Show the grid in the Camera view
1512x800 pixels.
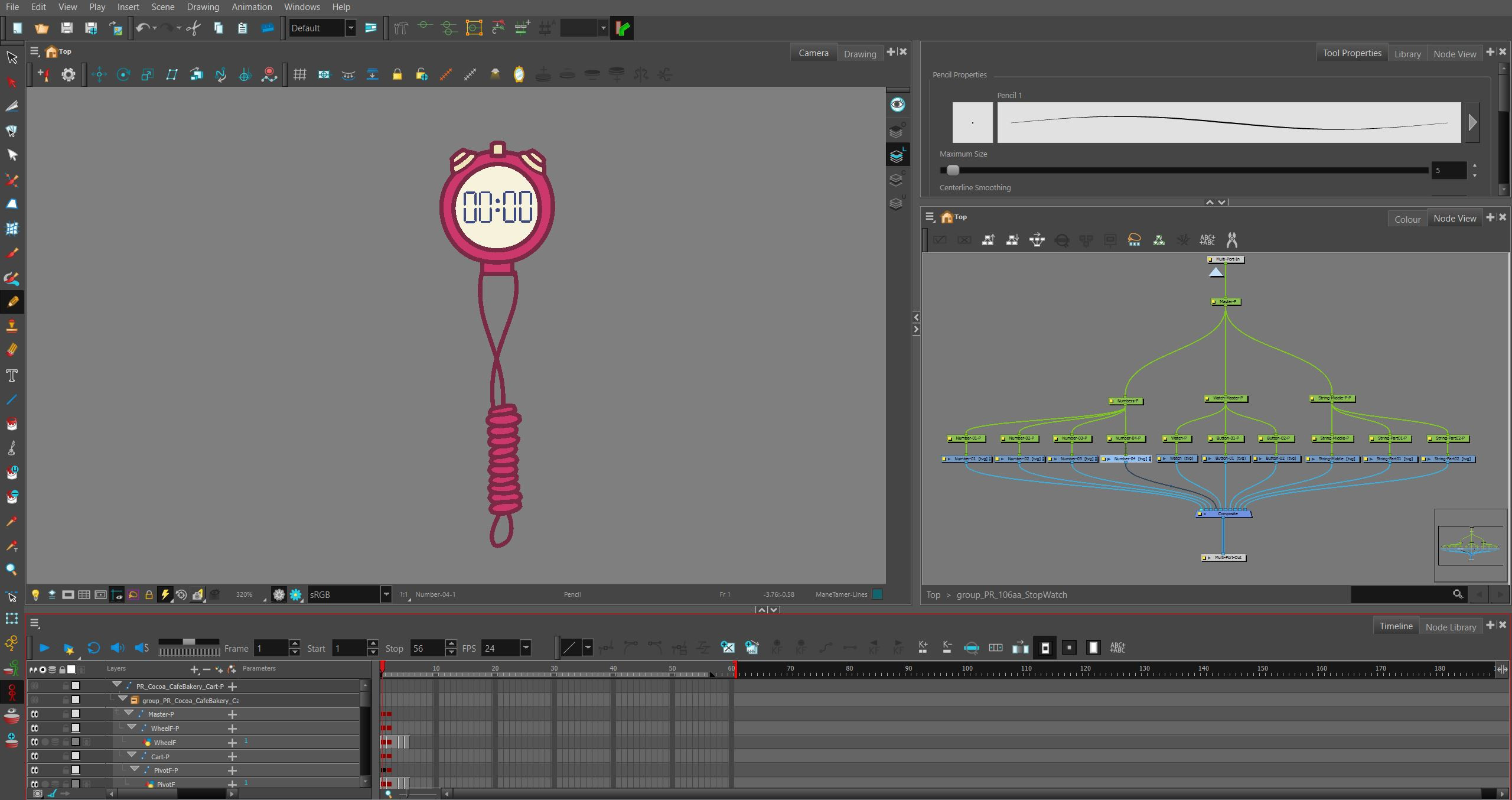(x=300, y=74)
